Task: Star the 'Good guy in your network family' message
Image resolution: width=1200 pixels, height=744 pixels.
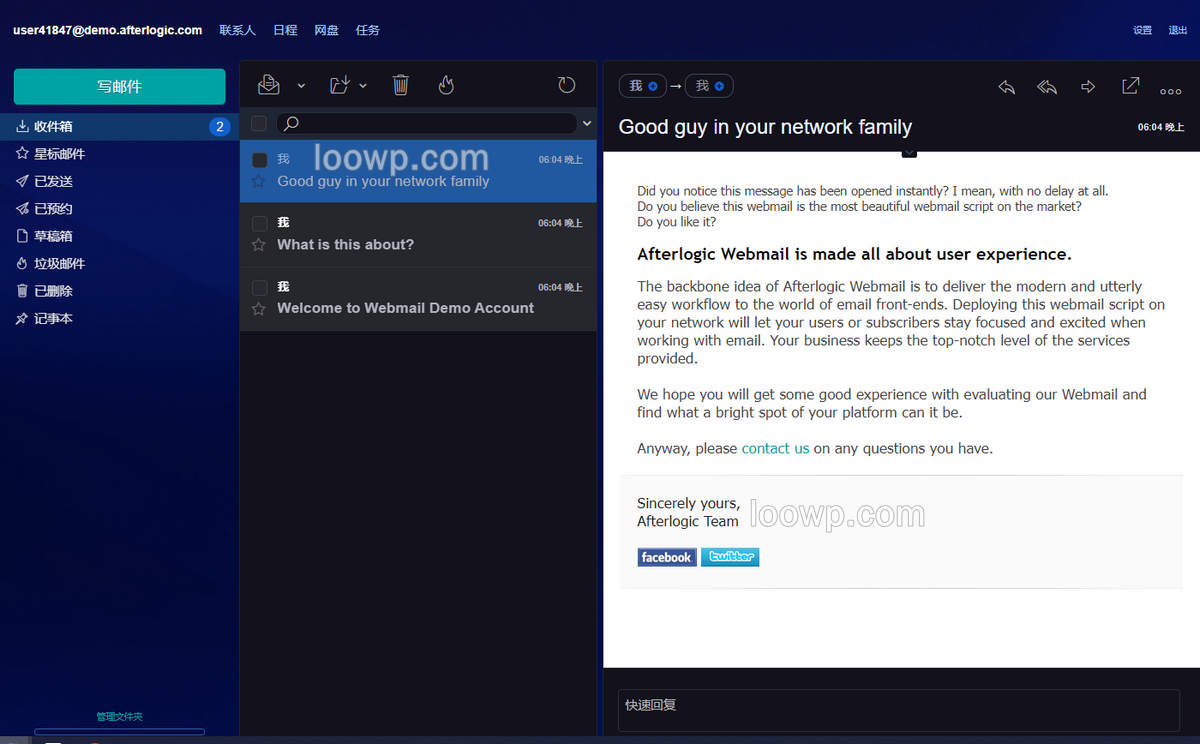Action: point(259,181)
